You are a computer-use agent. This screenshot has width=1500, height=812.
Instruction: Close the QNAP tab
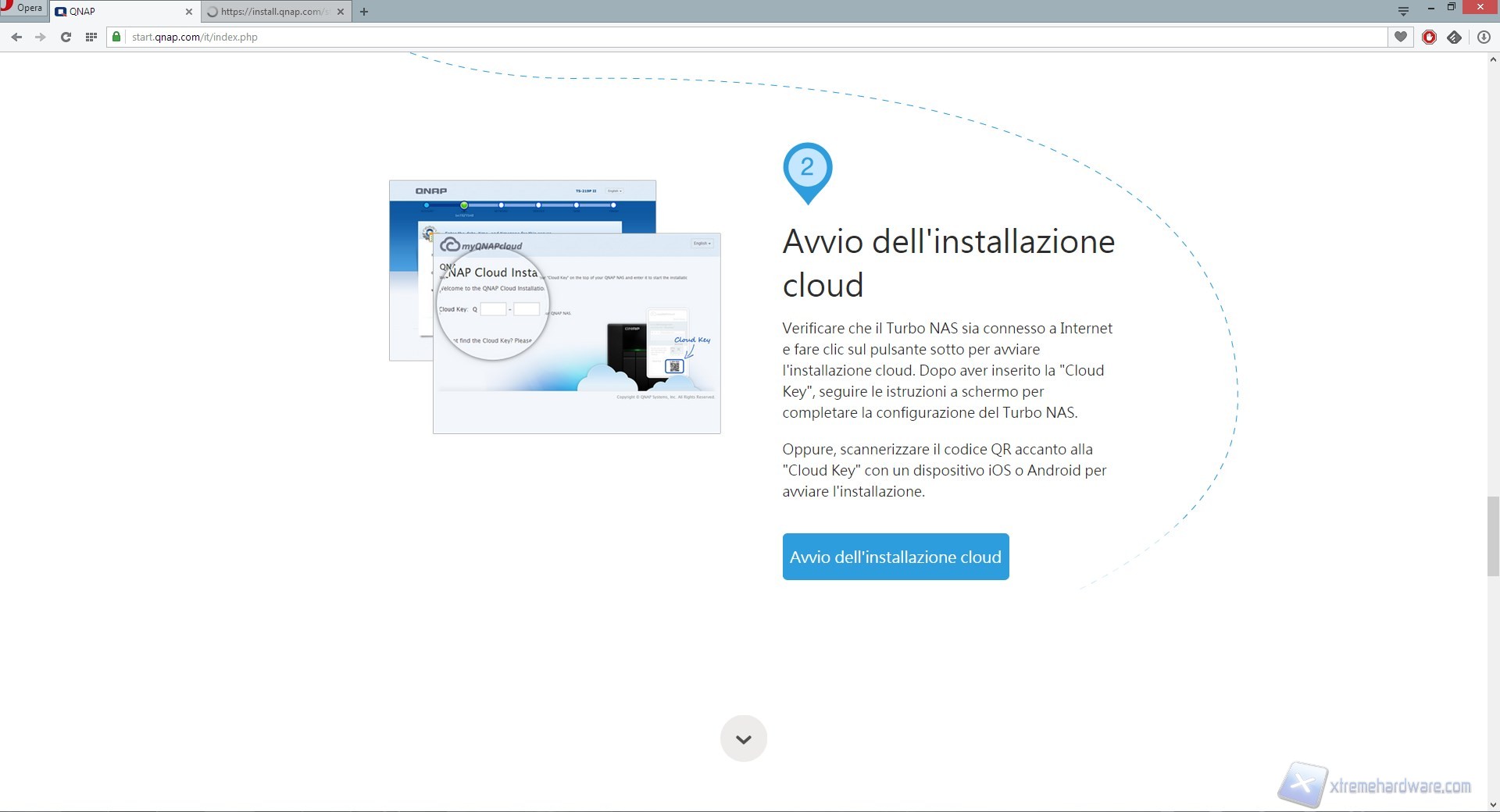click(188, 12)
